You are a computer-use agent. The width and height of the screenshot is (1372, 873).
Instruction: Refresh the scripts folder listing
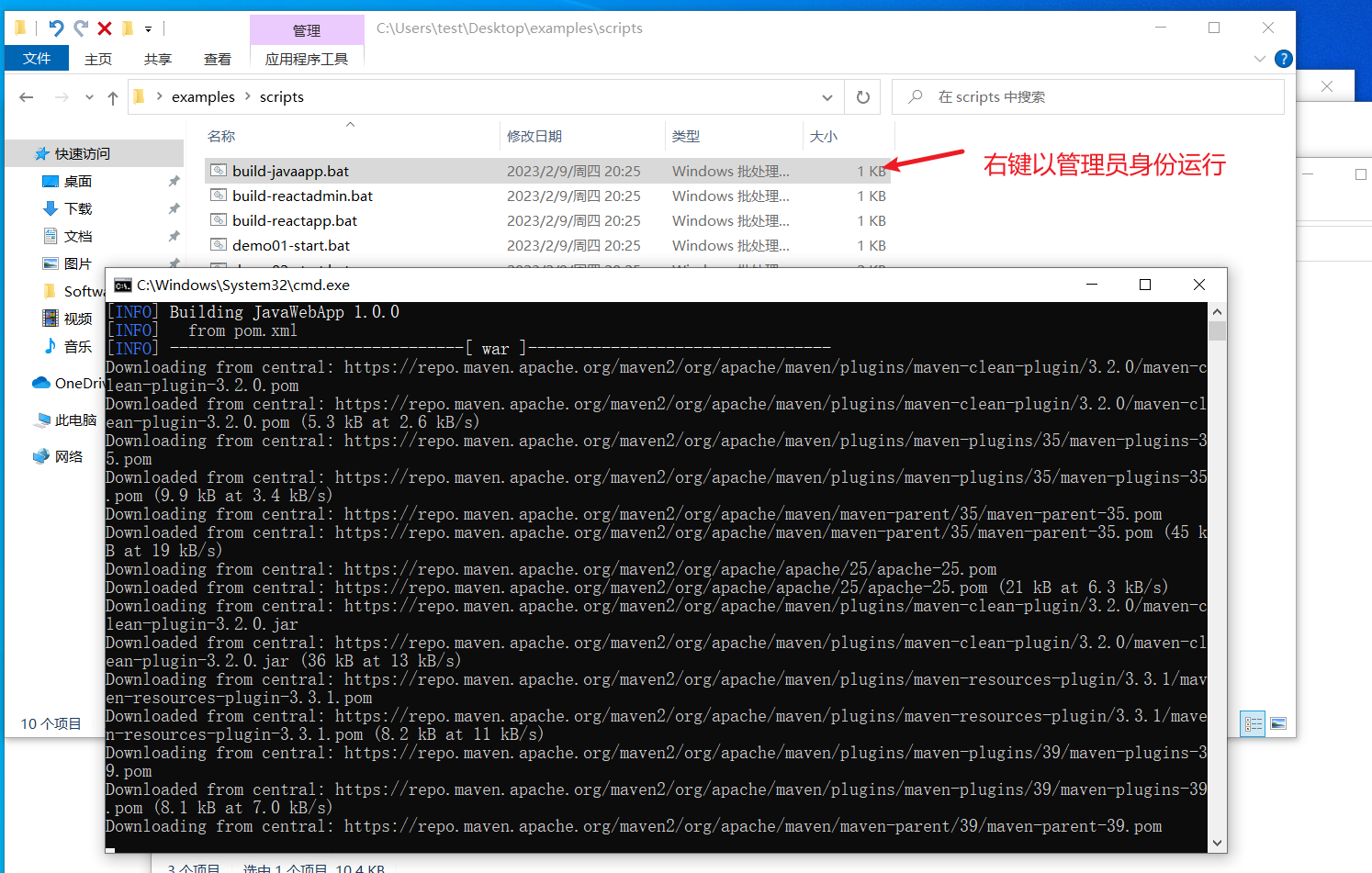(862, 97)
